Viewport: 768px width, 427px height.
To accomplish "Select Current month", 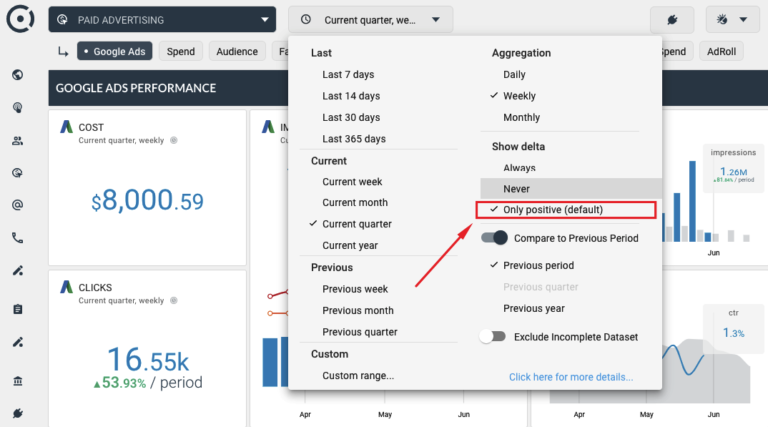I will (355, 203).
